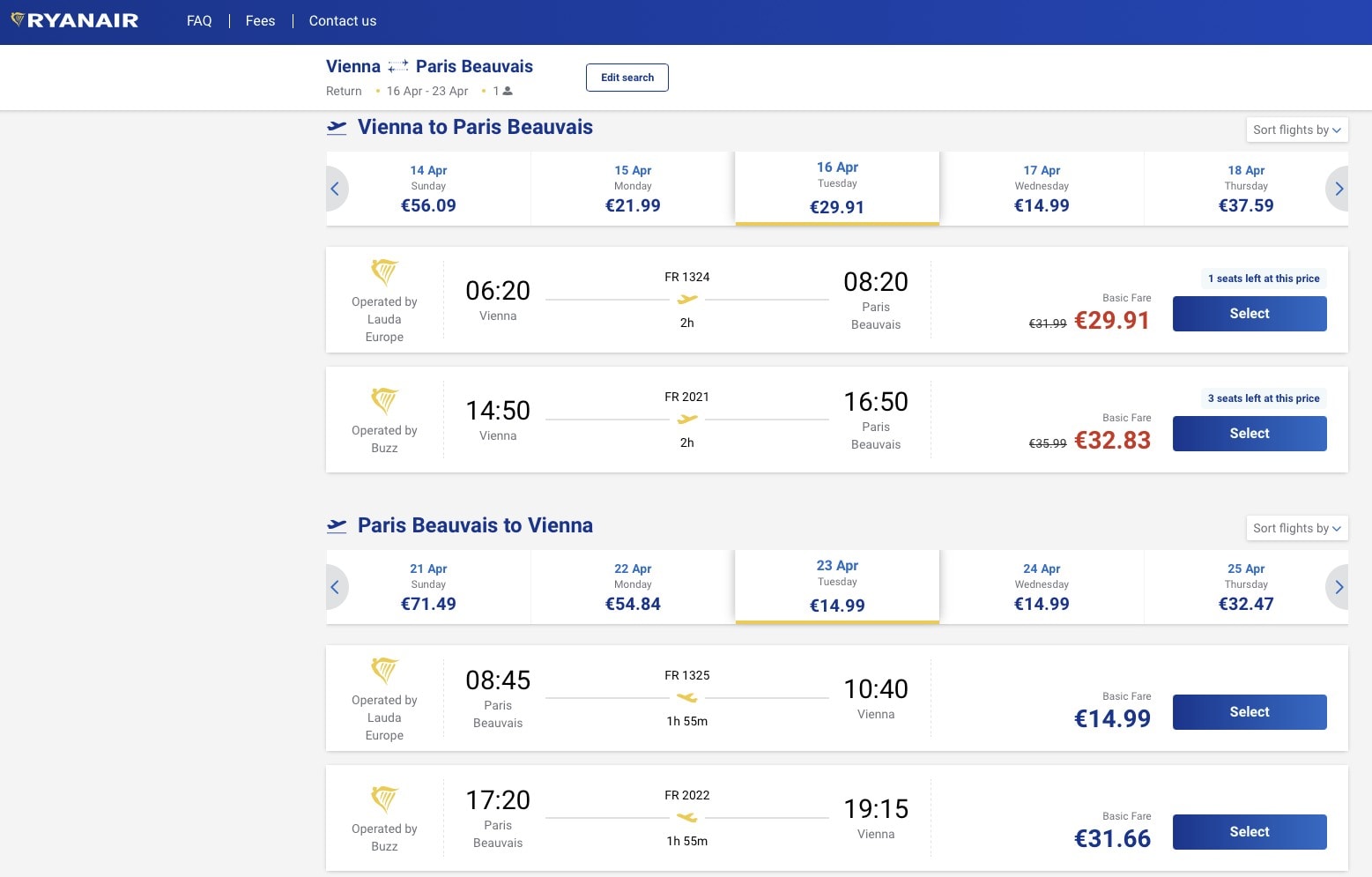The width and height of the screenshot is (1372, 877).
Task: Show later return dates with right arrow
Action: click(1338, 587)
